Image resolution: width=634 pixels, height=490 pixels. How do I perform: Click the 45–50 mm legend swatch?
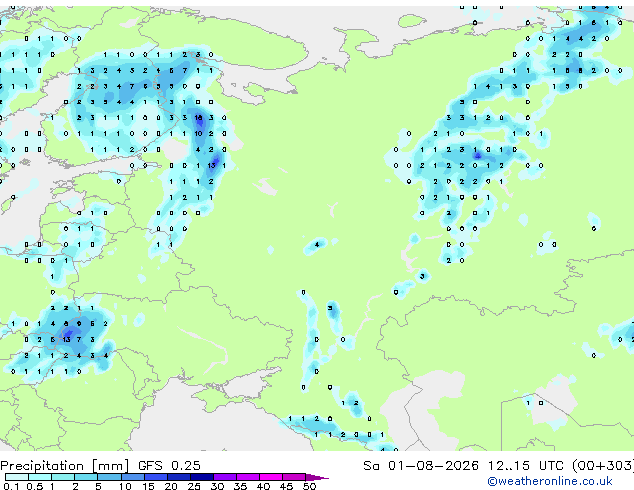pos(294,477)
